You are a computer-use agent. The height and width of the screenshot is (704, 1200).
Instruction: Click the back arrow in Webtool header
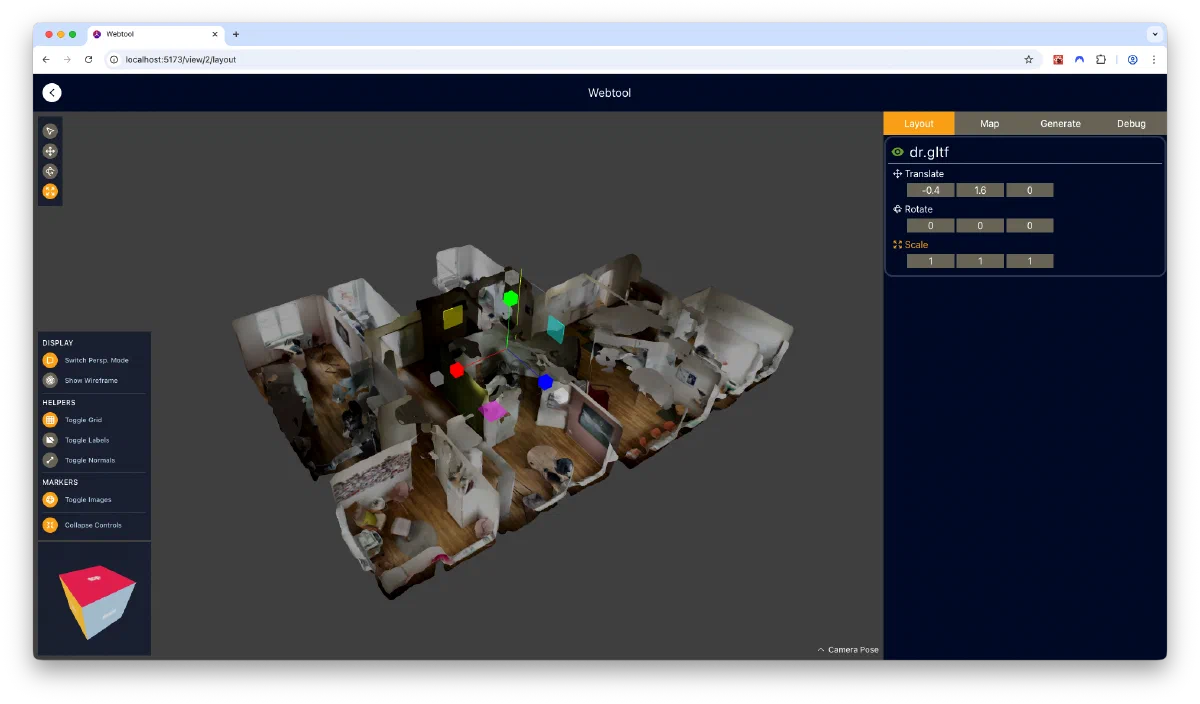pyautogui.click(x=52, y=93)
